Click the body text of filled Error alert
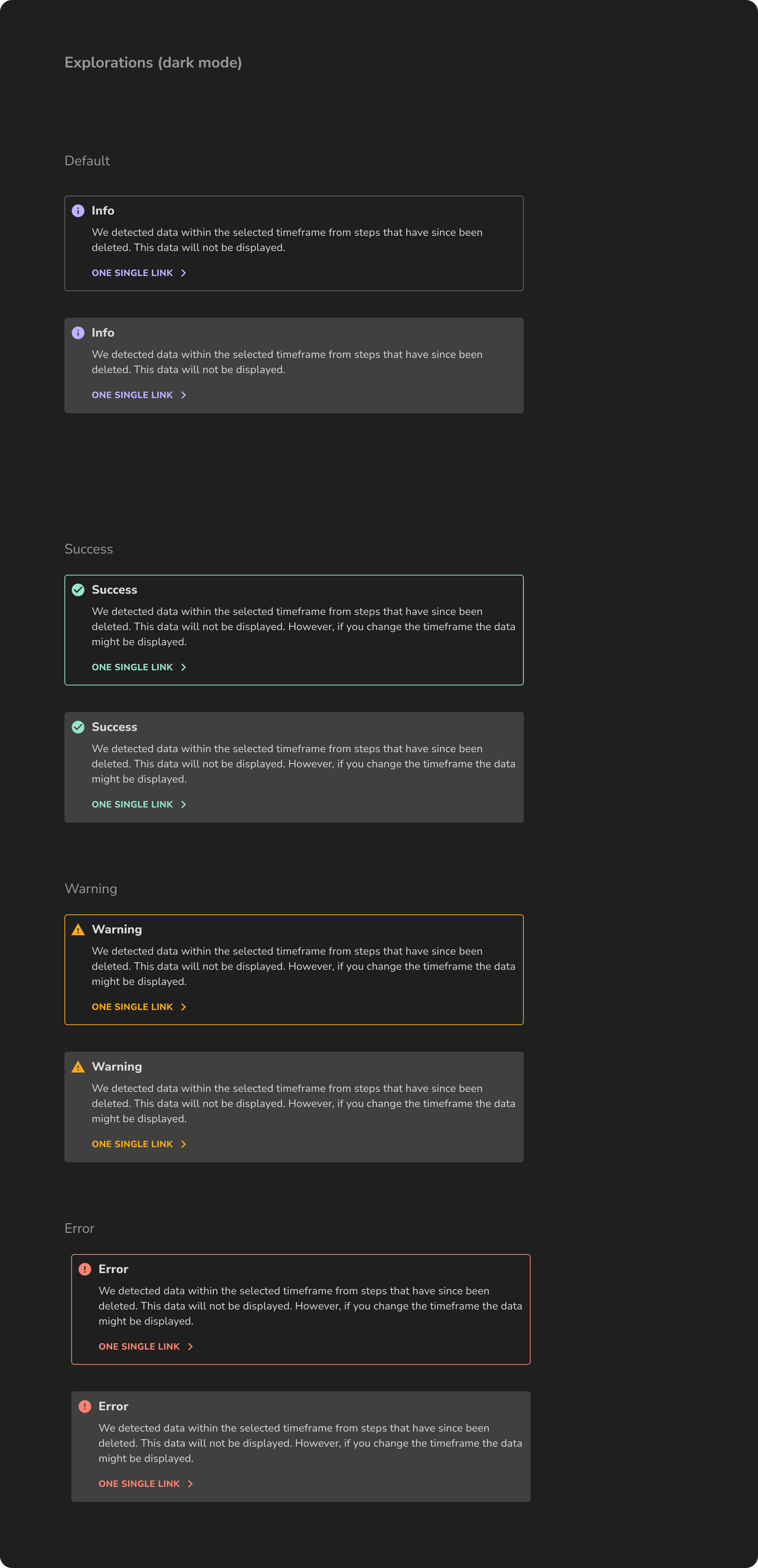The image size is (758, 1568). (310, 1443)
